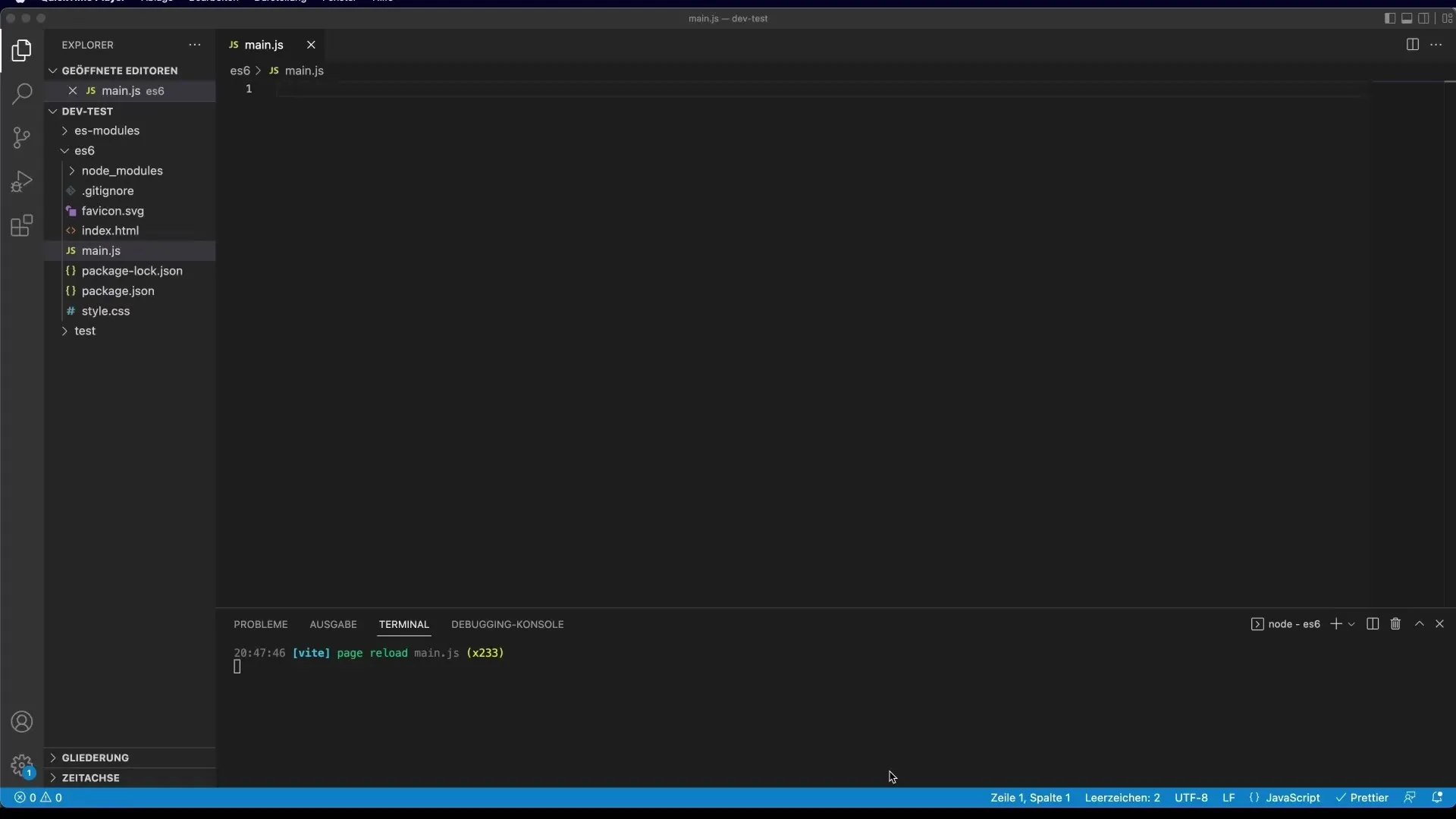Click JavaScript language mode in status bar
1456x819 pixels.
point(1292,798)
